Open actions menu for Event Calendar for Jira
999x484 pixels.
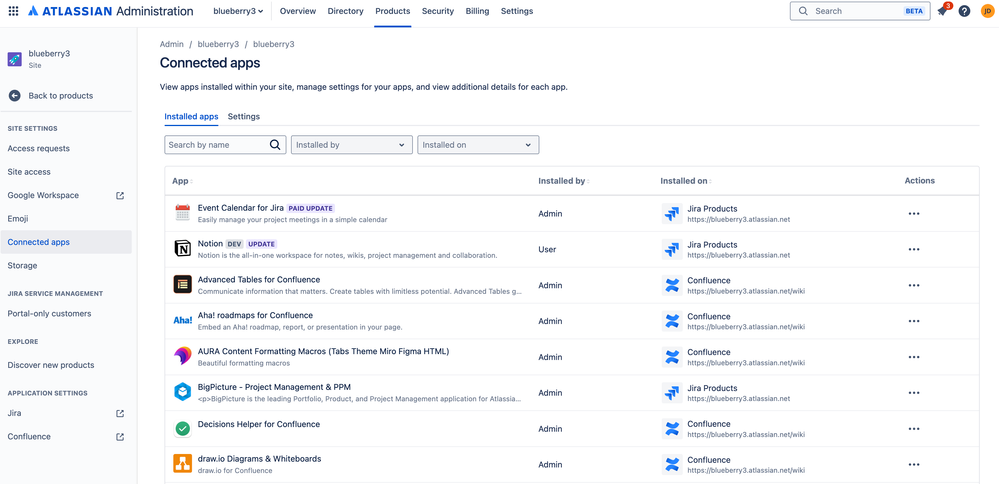(914, 214)
